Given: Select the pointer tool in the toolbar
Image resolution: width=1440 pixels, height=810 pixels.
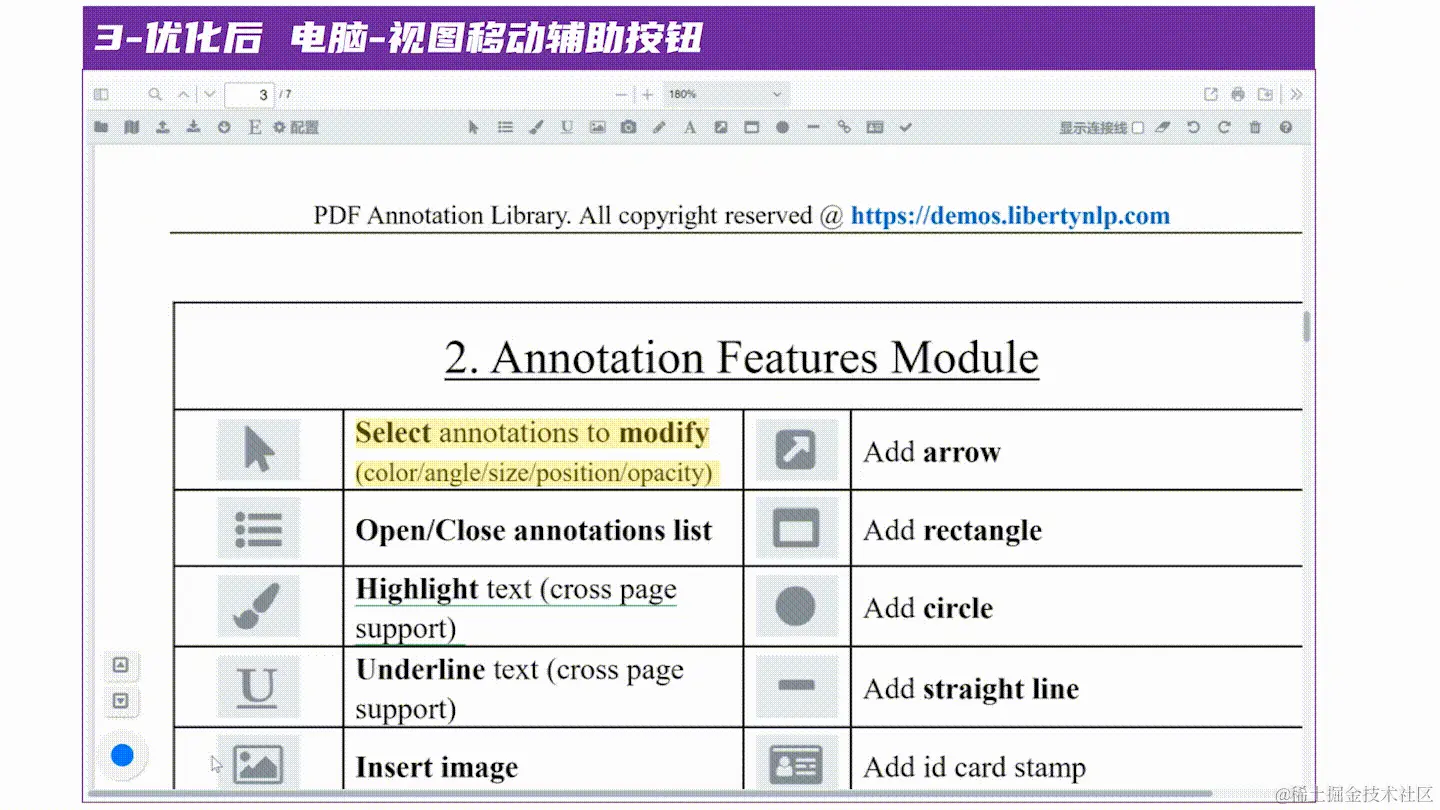Looking at the screenshot, I should (474, 128).
